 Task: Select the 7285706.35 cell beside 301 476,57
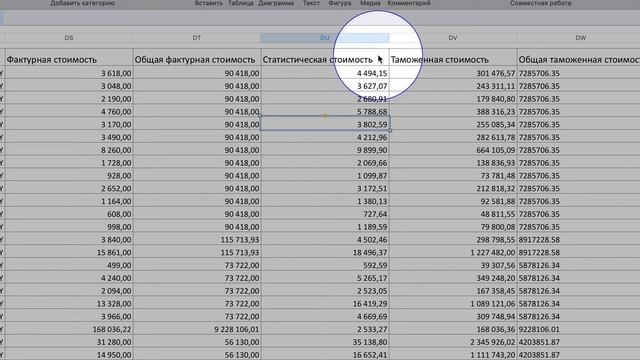pos(578,73)
